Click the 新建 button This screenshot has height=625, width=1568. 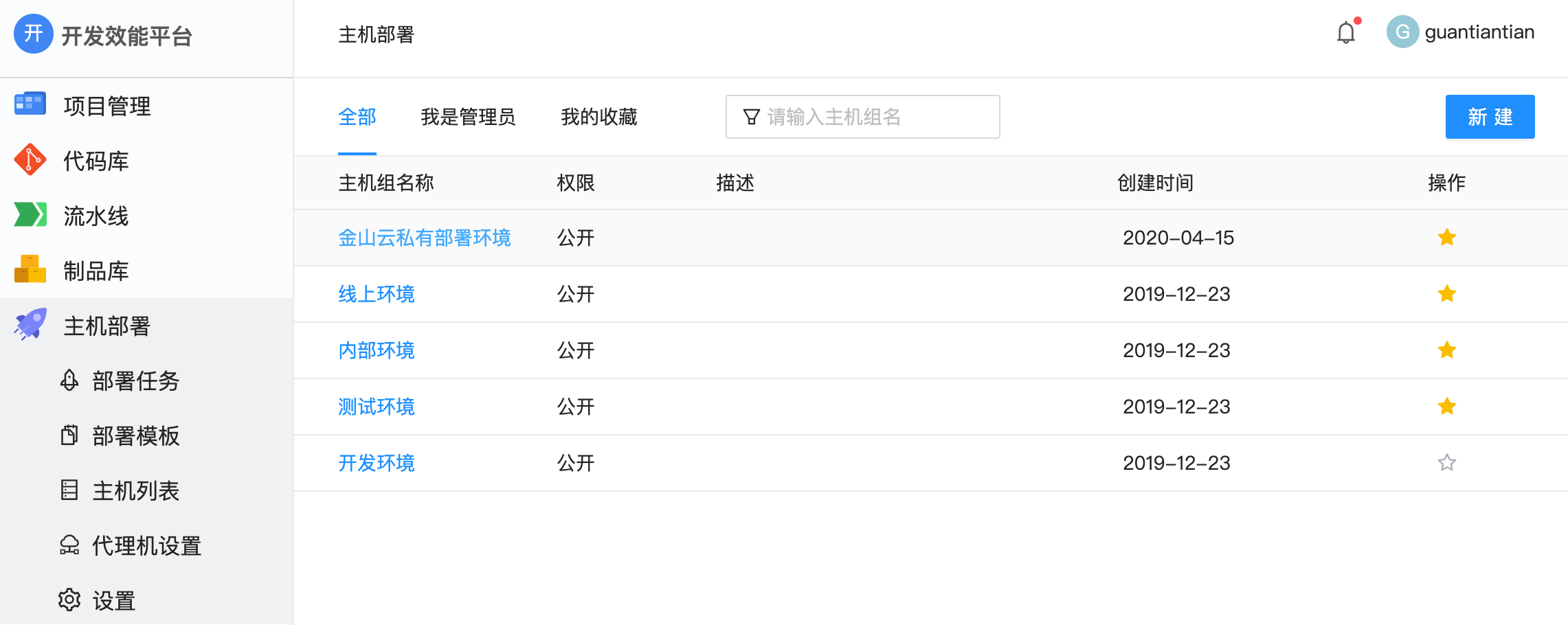[1490, 117]
